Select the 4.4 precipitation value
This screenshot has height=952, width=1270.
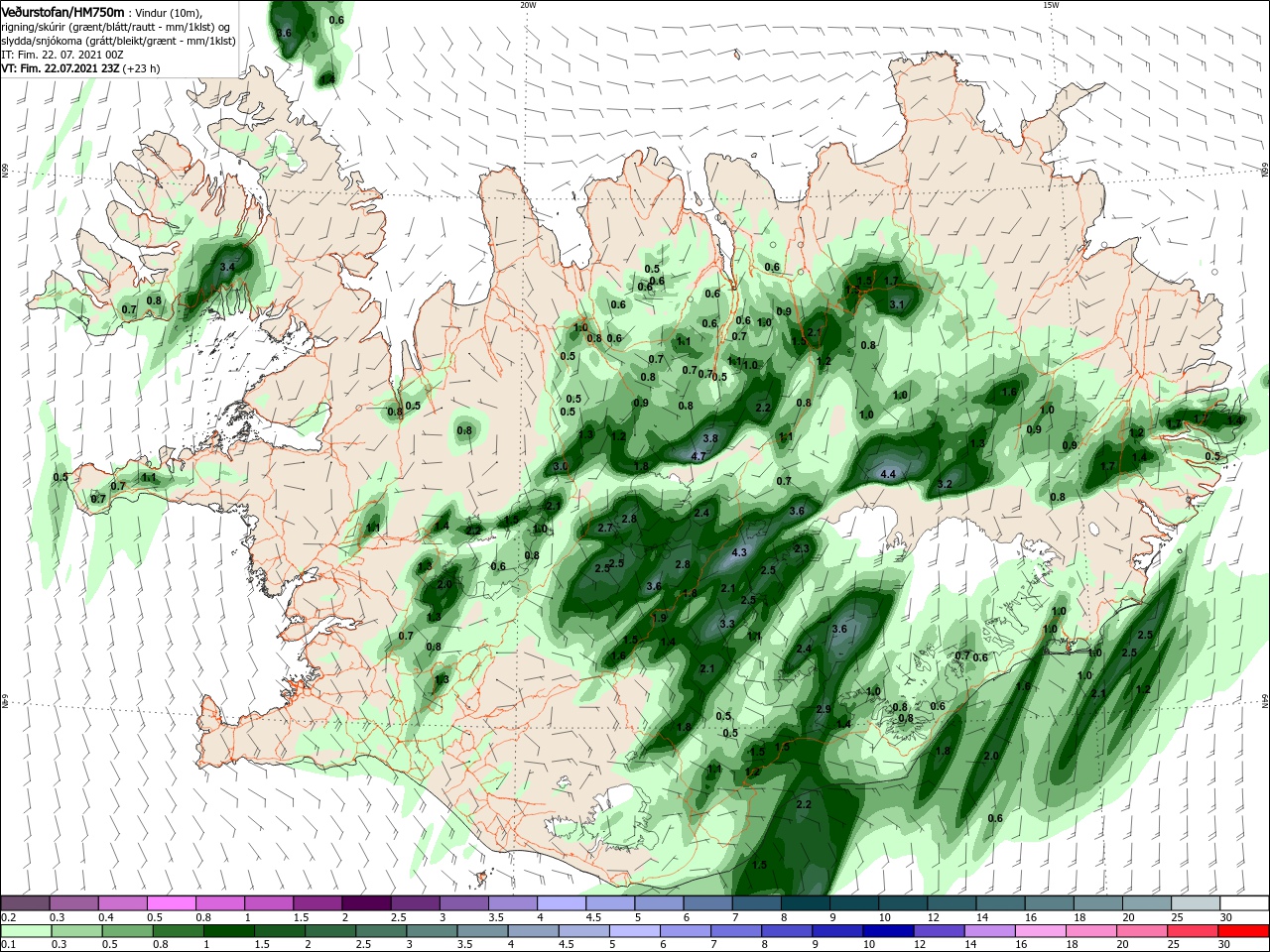888,474
